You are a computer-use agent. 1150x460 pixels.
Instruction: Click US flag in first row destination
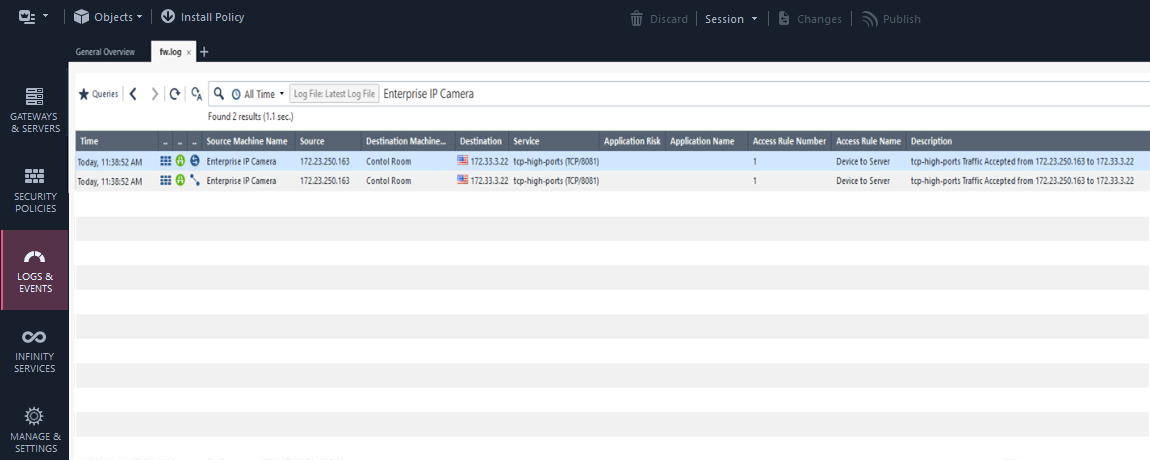coord(462,161)
